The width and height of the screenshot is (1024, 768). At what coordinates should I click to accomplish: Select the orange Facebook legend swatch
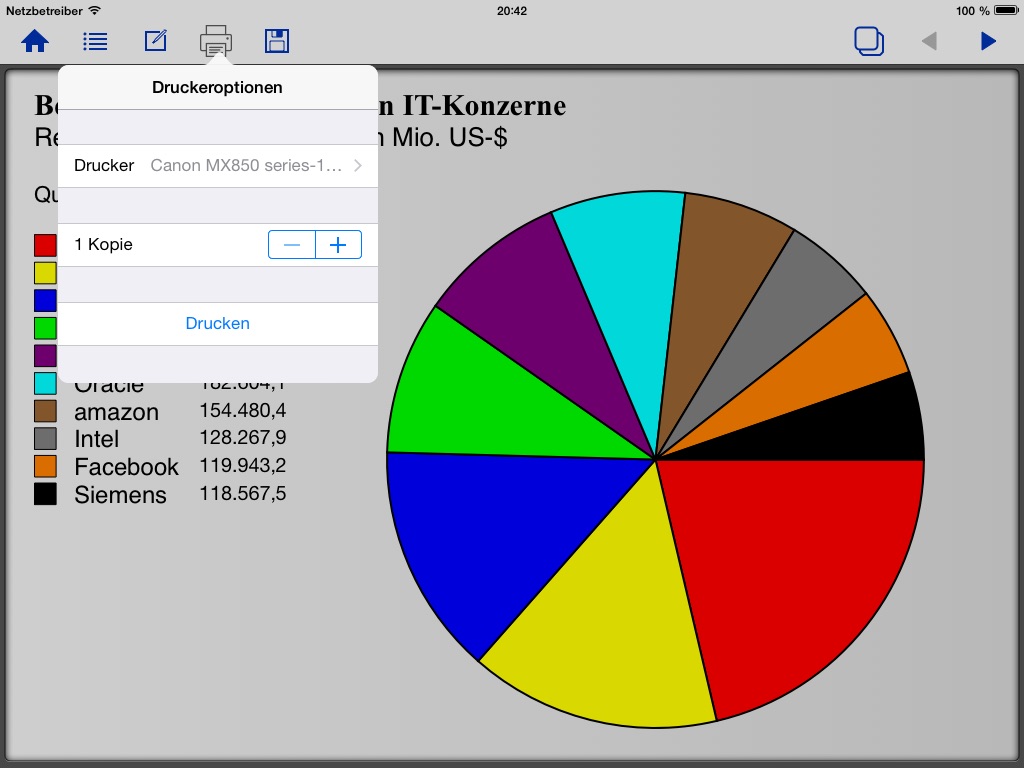point(45,466)
